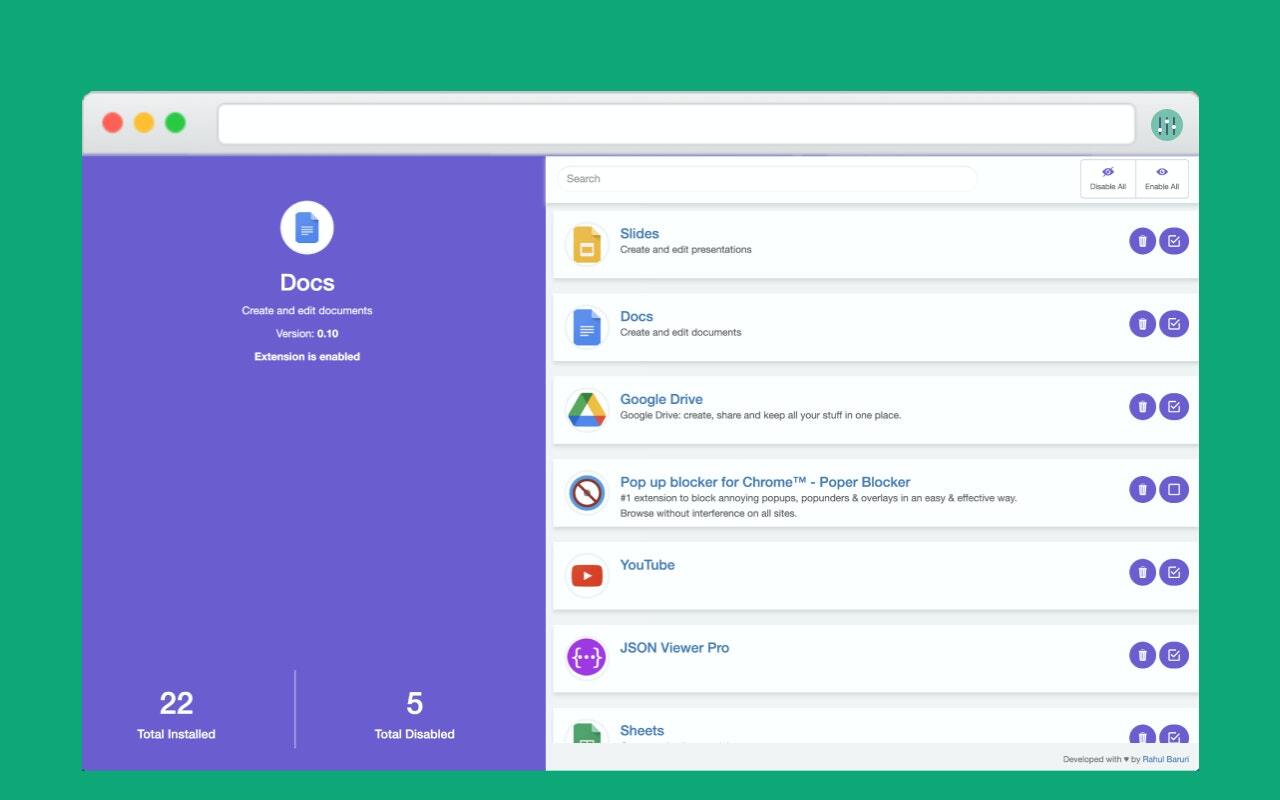Delete the Slides extension
This screenshot has width=1280, height=800.
click(x=1142, y=241)
